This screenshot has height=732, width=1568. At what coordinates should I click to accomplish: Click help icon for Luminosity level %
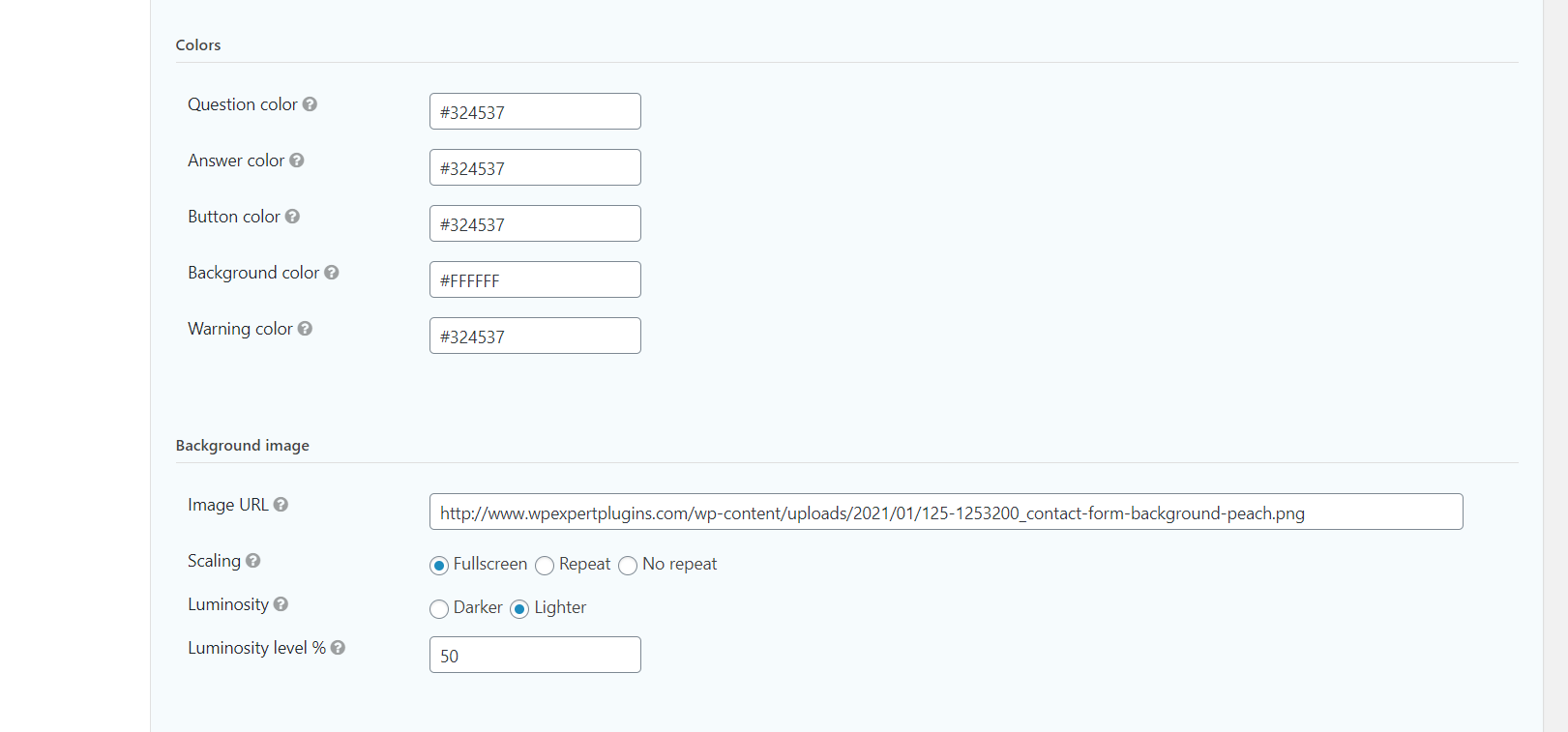coord(338,648)
